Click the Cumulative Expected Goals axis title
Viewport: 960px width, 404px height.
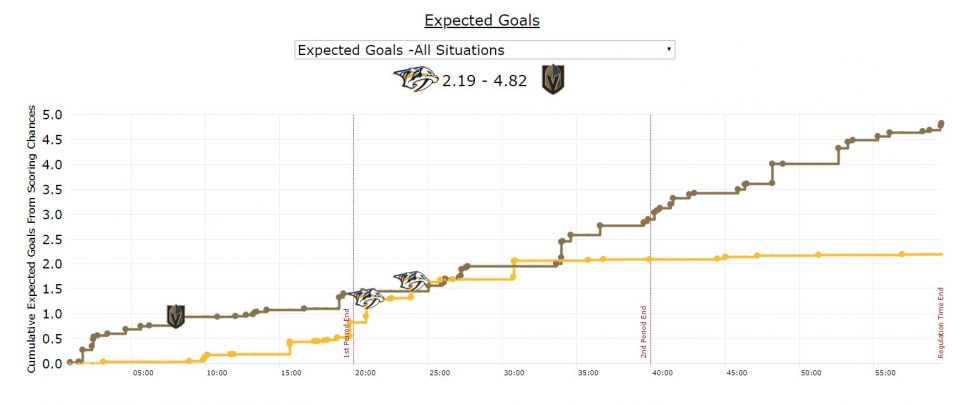click(x=32, y=238)
